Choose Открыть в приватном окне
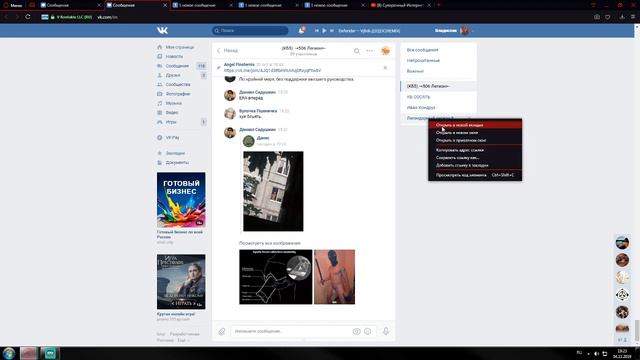The width and height of the screenshot is (640, 360). 475,140
